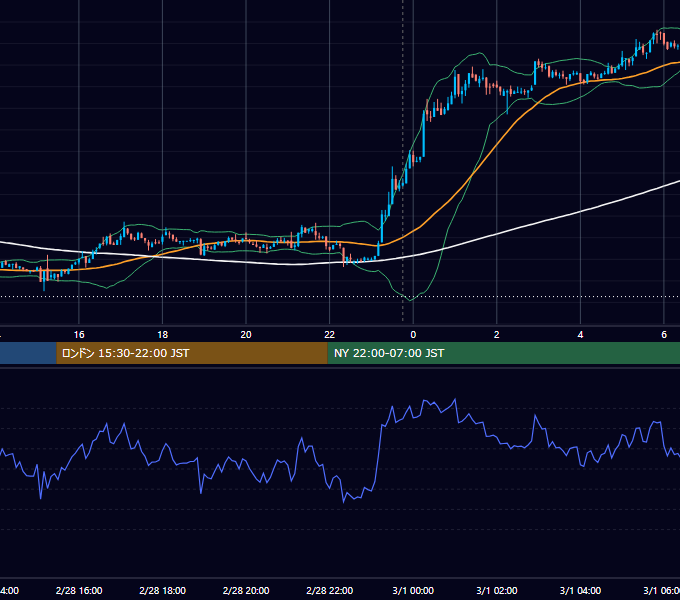Screen dimensions: 680x600
Task: Click the 2/28 18:00 time label
Action: click(x=163, y=590)
